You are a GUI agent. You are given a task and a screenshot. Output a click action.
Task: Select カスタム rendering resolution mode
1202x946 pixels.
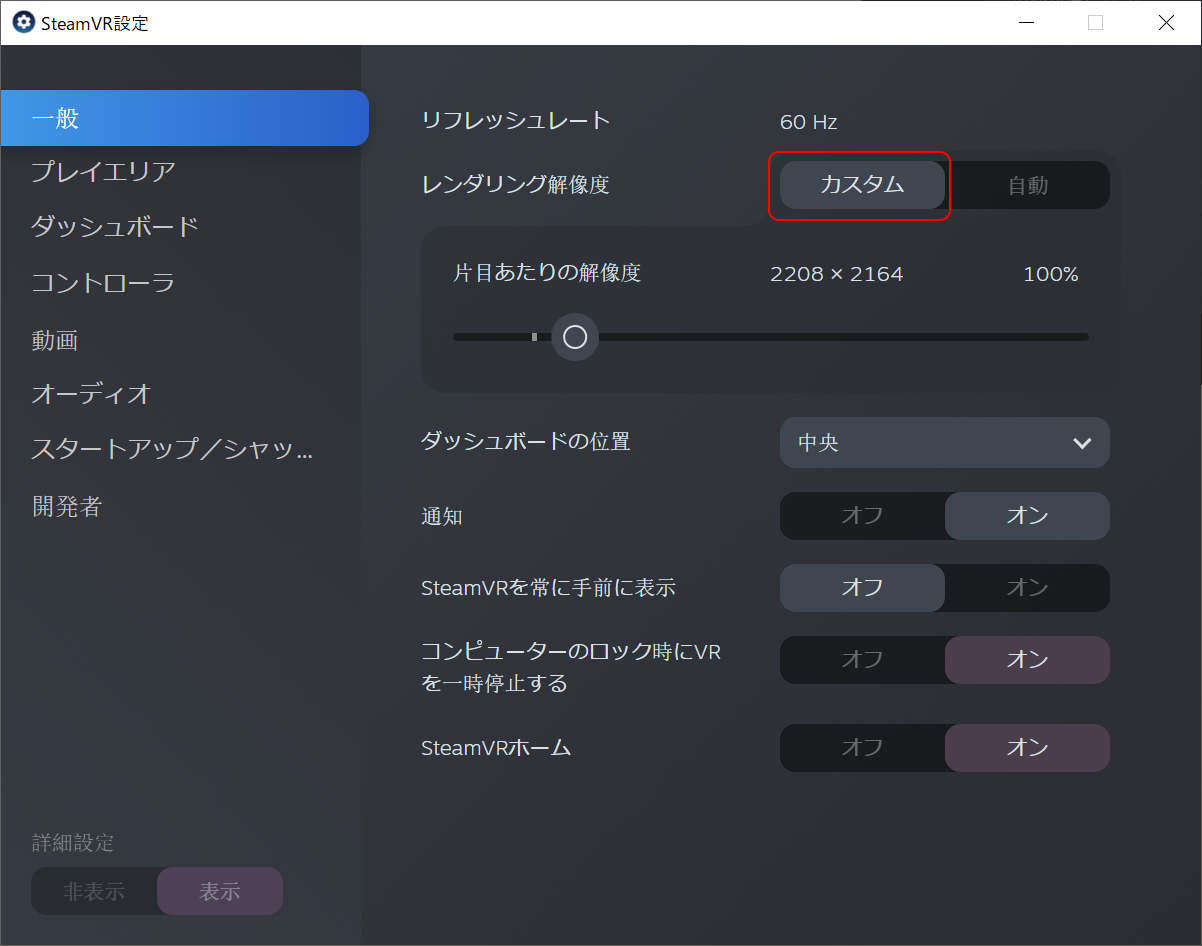[860, 185]
